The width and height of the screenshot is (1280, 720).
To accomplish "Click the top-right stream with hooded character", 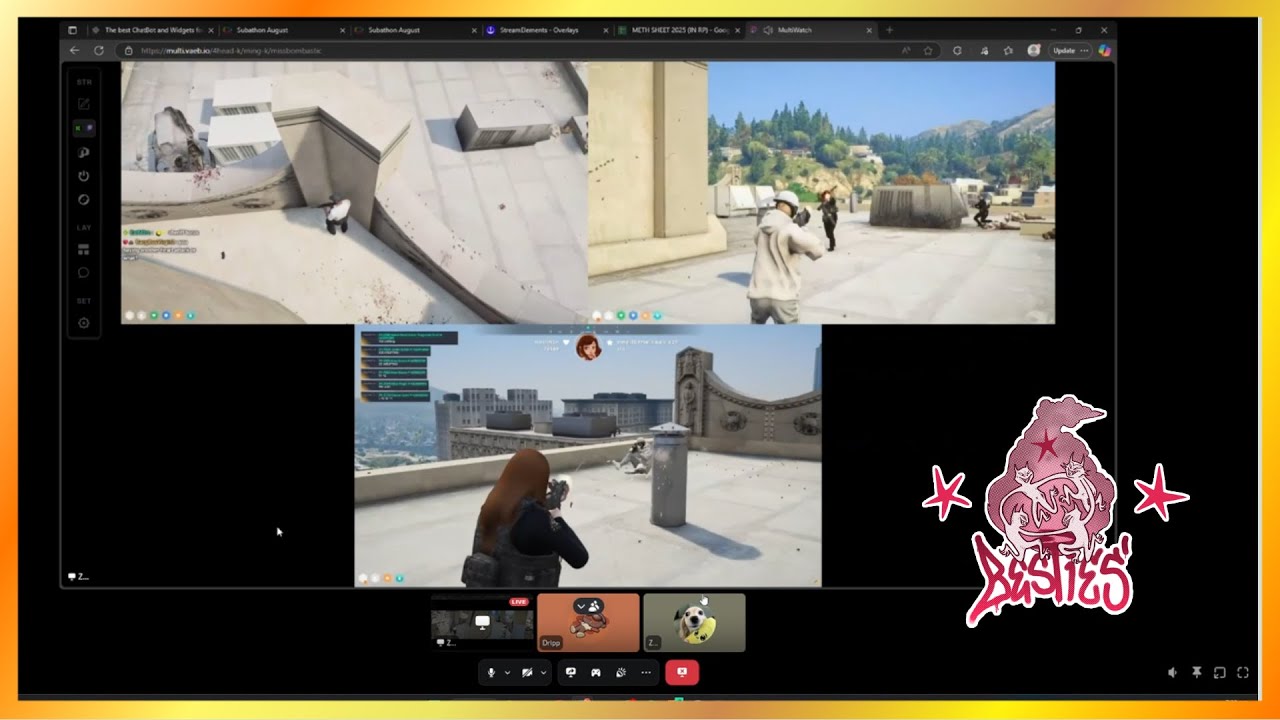I will coord(821,192).
